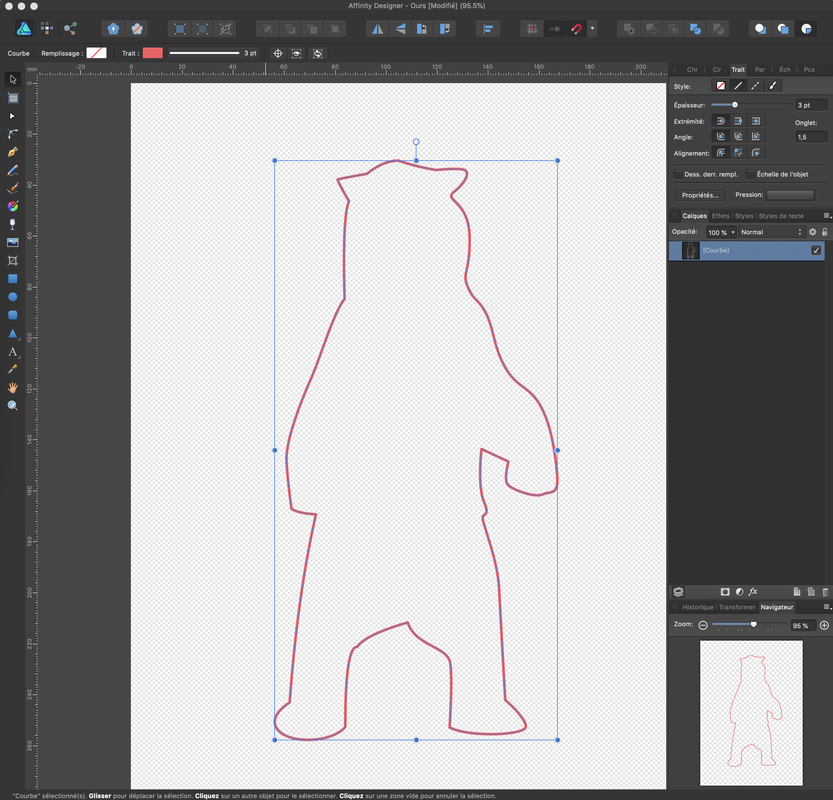Image resolution: width=833 pixels, height=800 pixels.
Task: Click the fx layer effects icon
Action: [753, 592]
